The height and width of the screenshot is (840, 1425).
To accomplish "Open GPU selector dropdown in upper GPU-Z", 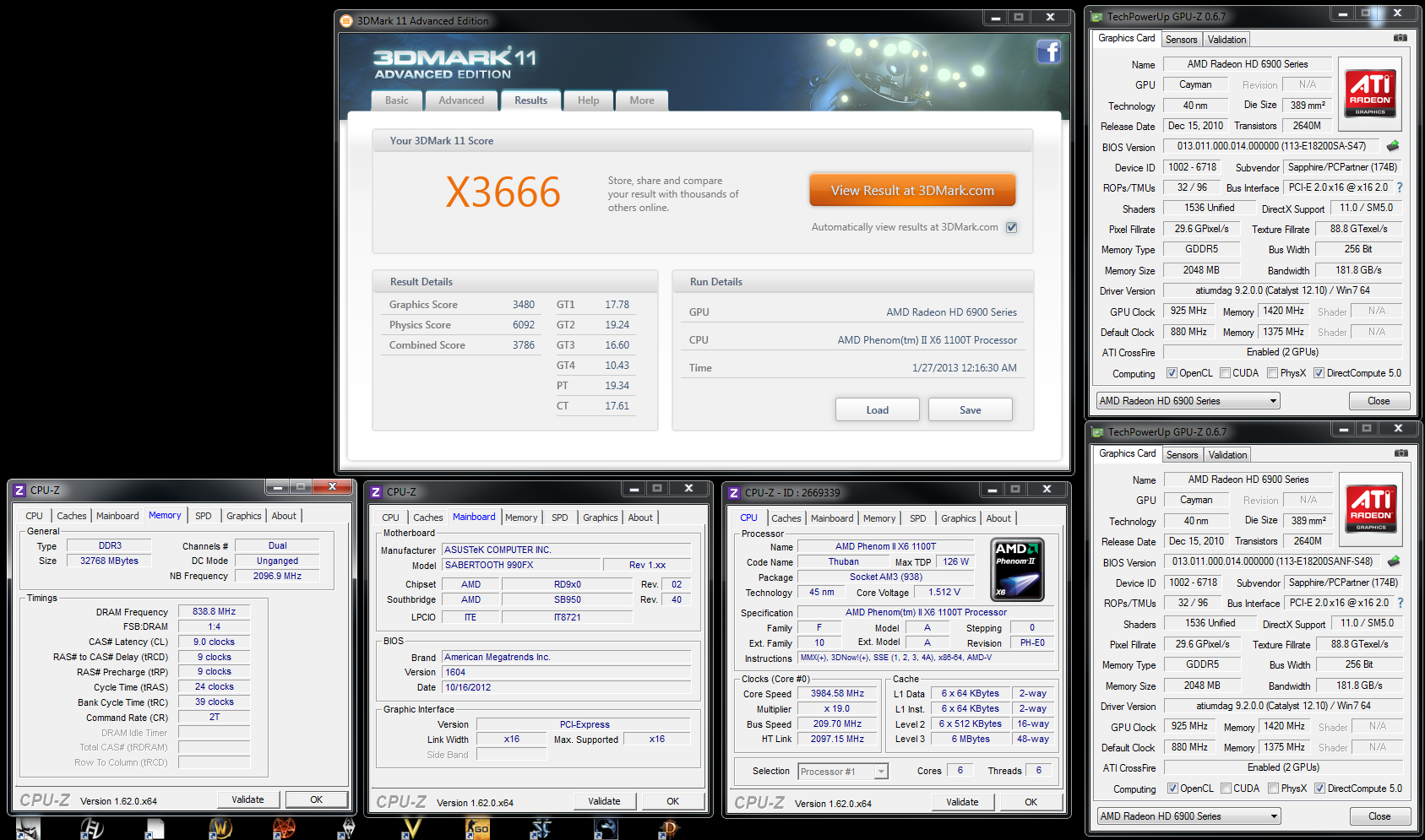I will click(1188, 401).
